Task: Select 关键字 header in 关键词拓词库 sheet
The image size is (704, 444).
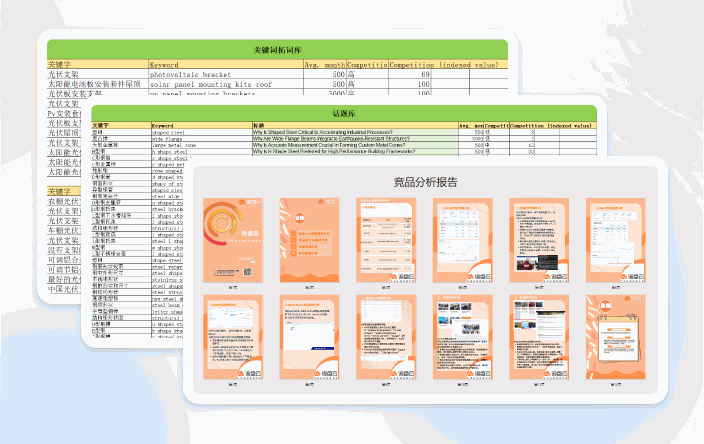Action: tap(97, 65)
